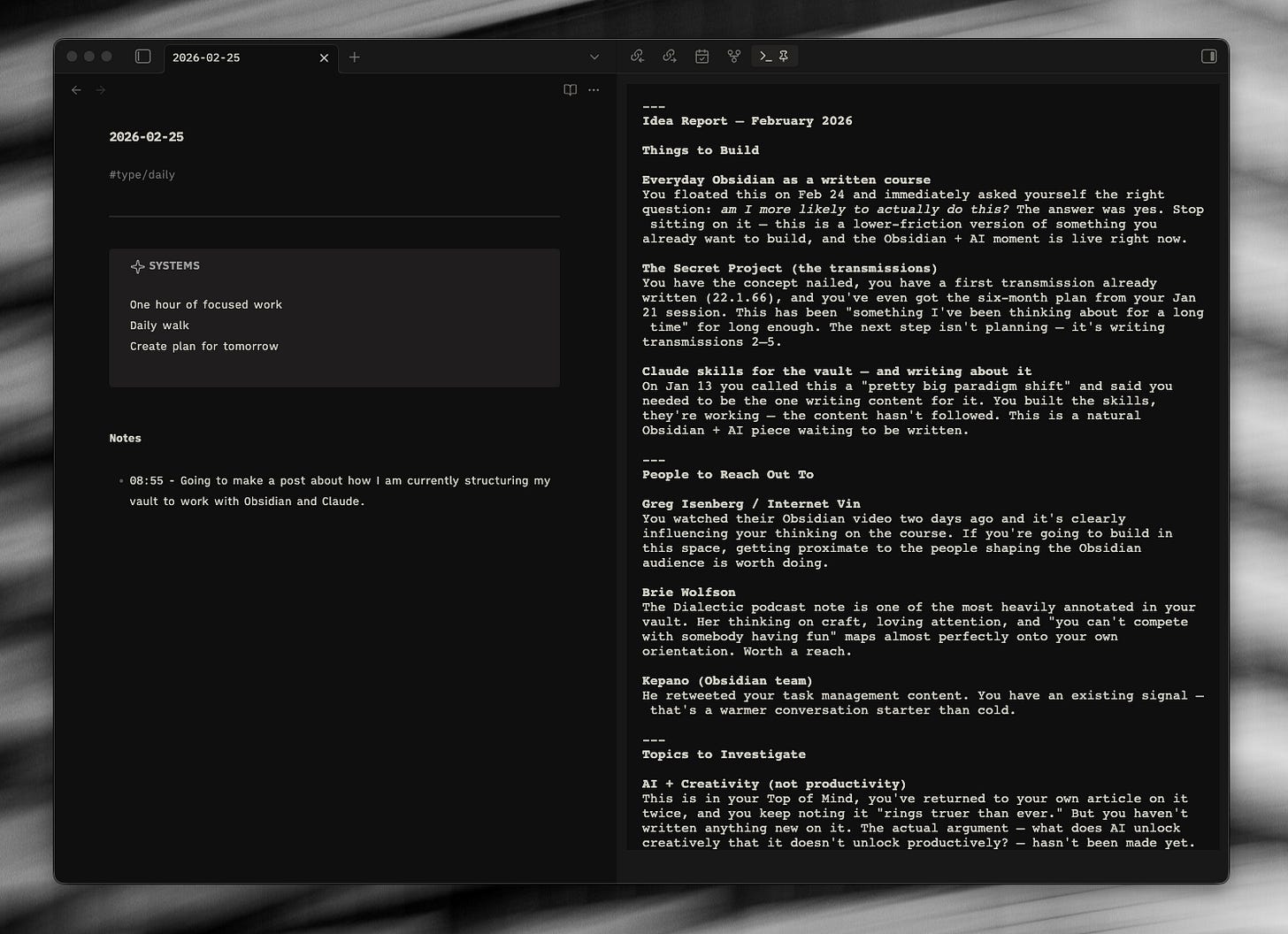The image size is (1288, 934).
Task: Navigate back with the left arrow
Action: click(77, 90)
